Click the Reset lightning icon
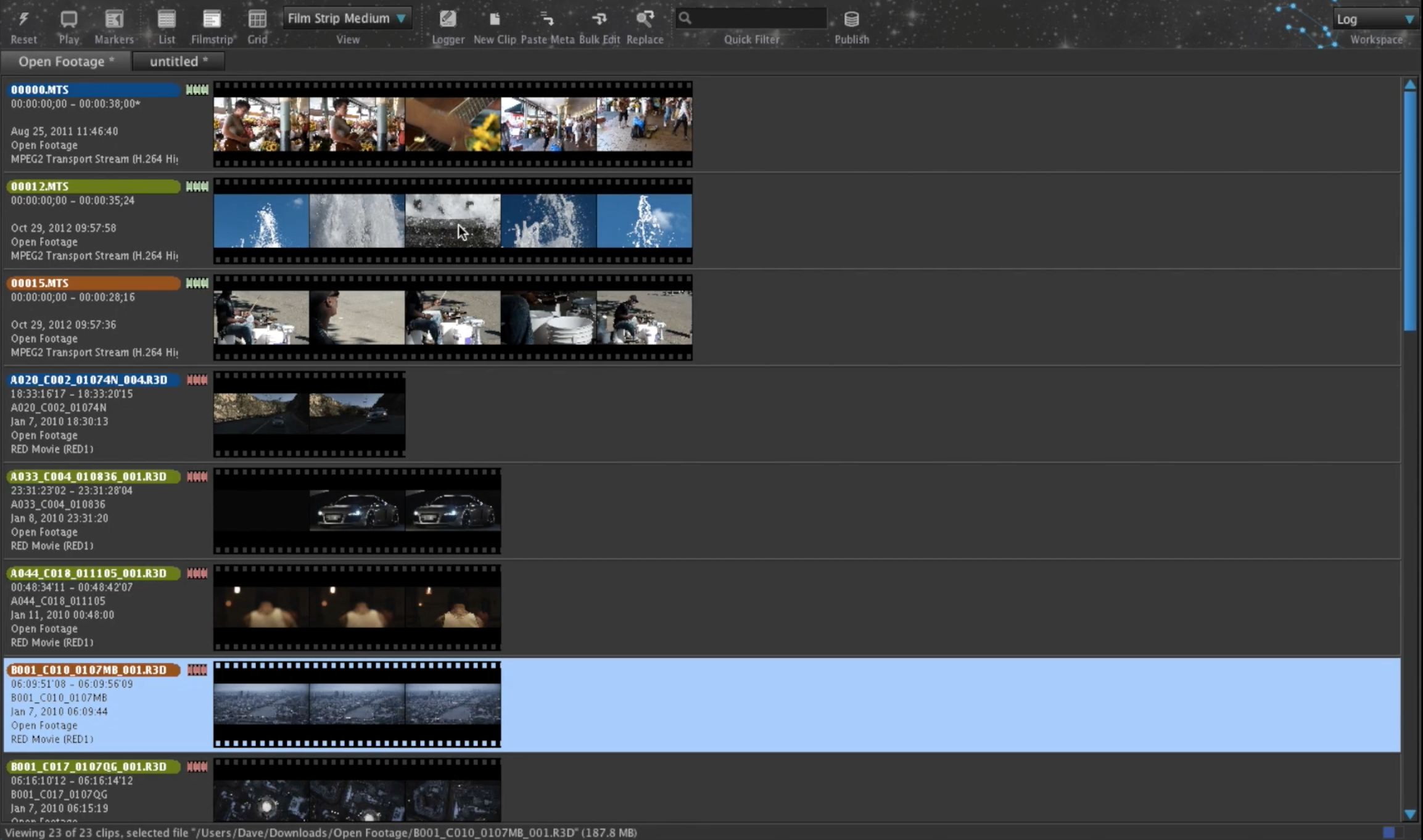This screenshot has width=1423, height=840. click(x=23, y=20)
